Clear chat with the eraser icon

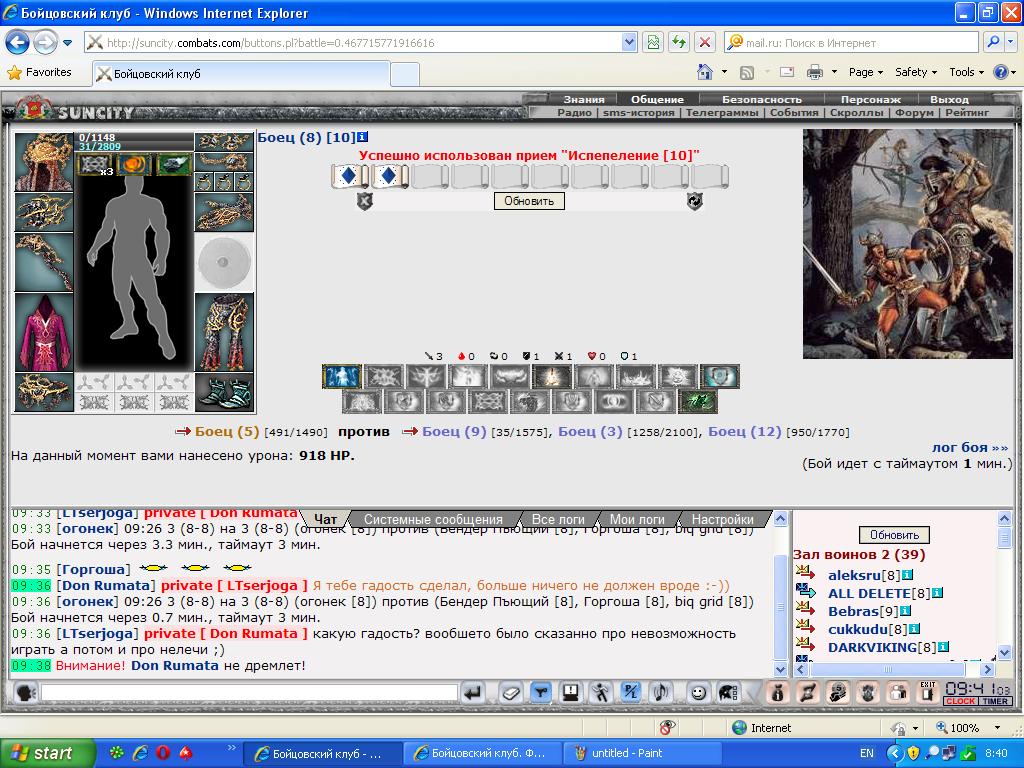[x=511, y=692]
